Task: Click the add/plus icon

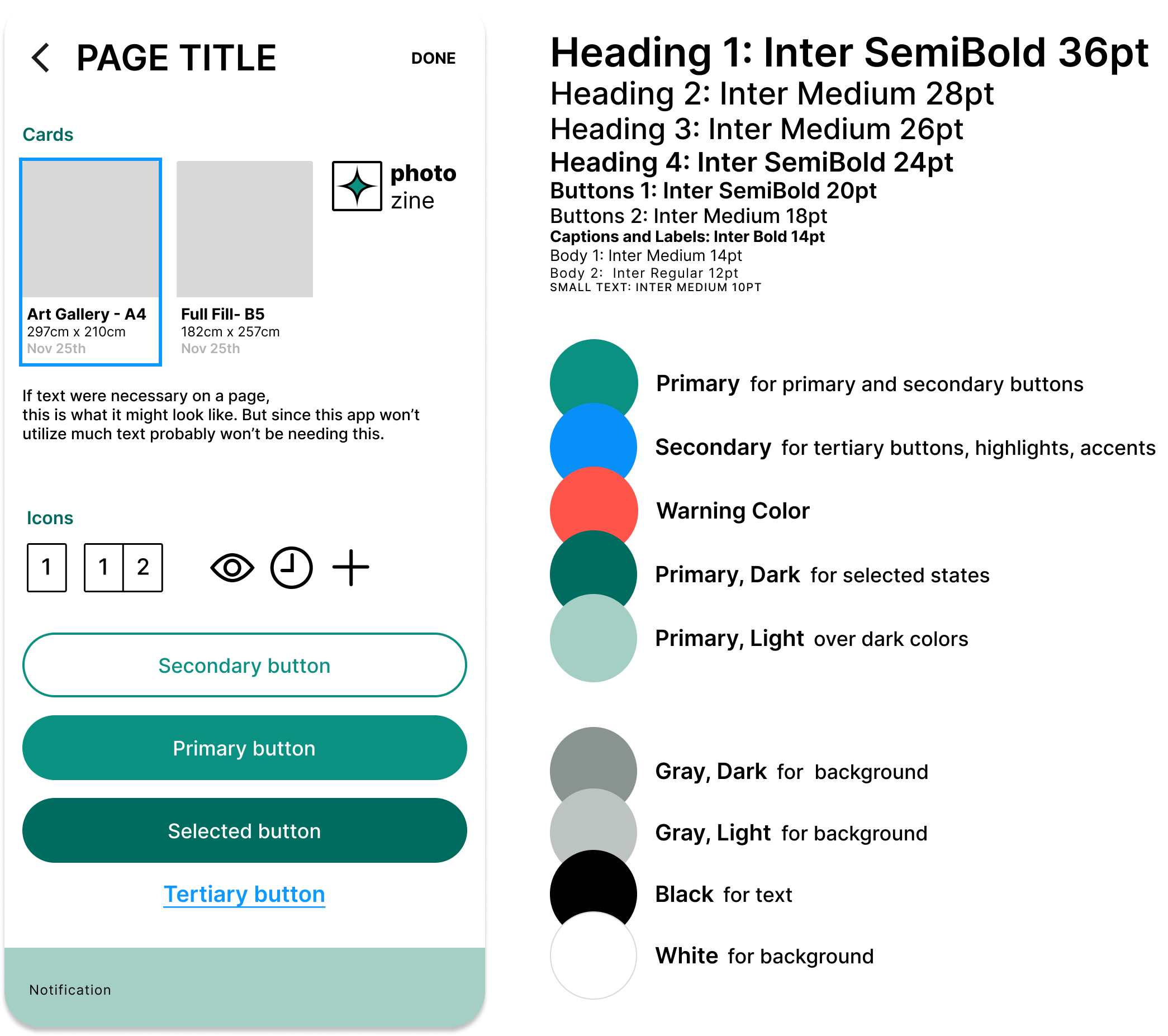Action: pyautogui.click(x=351, y=566)
